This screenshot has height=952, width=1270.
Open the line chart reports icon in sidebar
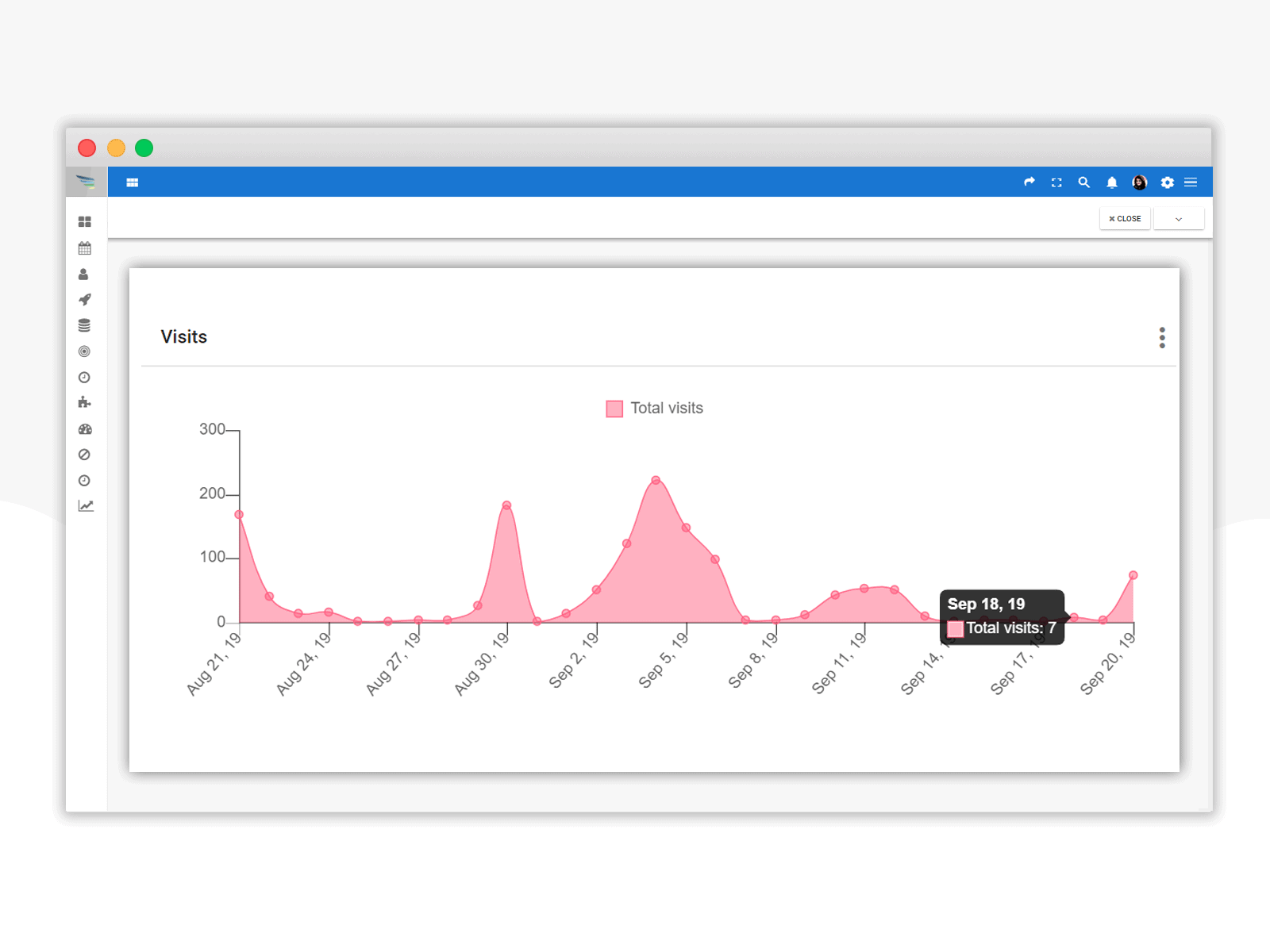pos(86,506)
